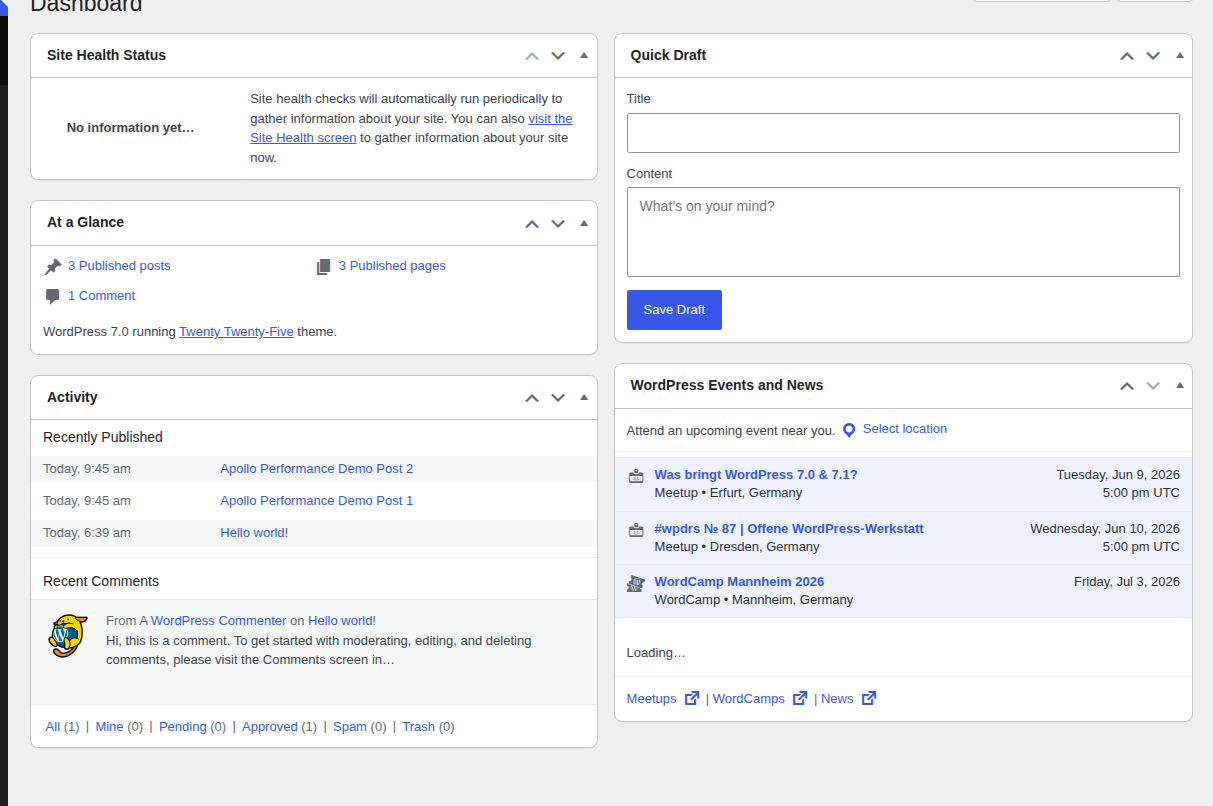1213x806 pixels.
Task: Click the location pin icon
Action: point(849,430)
